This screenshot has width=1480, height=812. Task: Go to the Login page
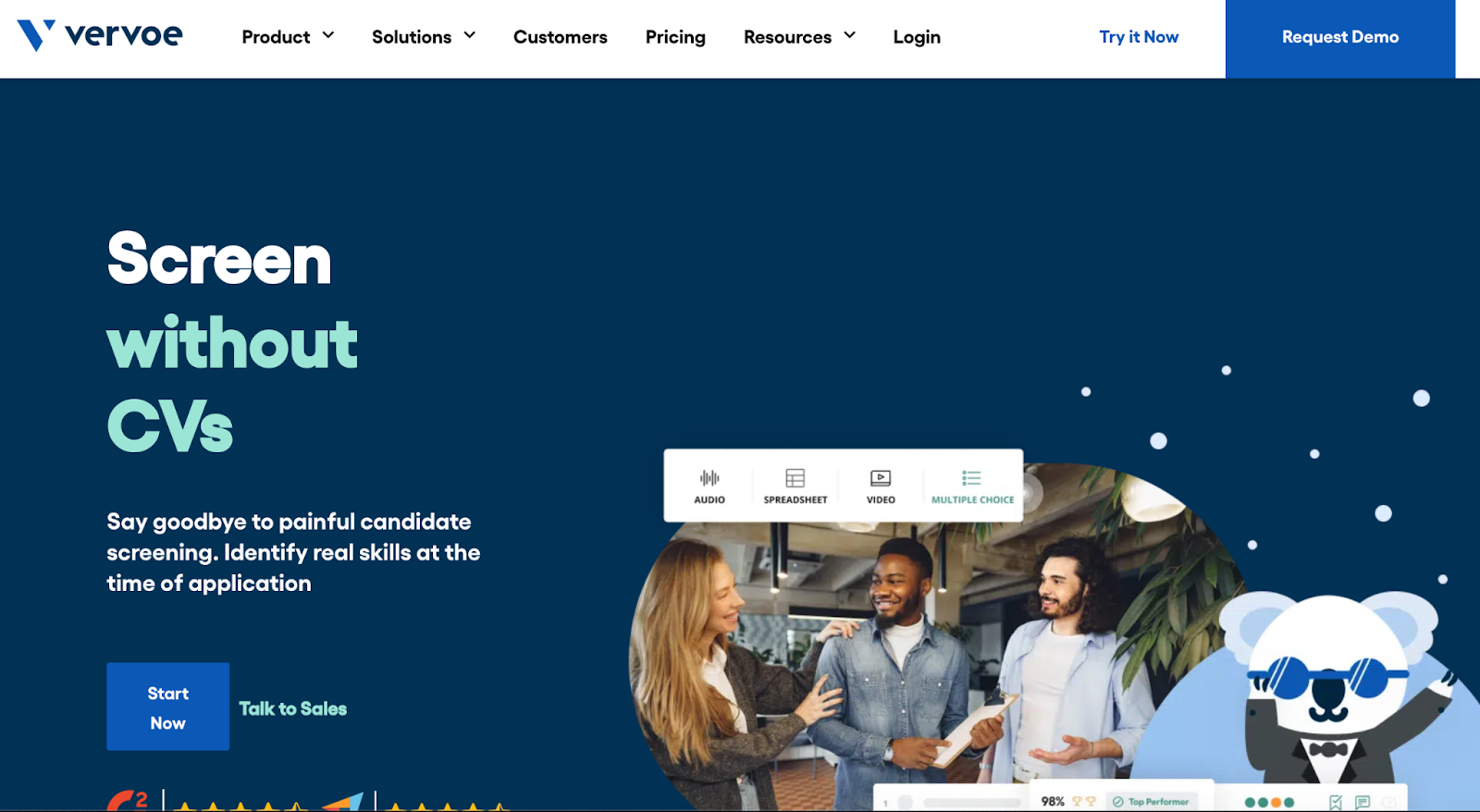pos(917,37)
